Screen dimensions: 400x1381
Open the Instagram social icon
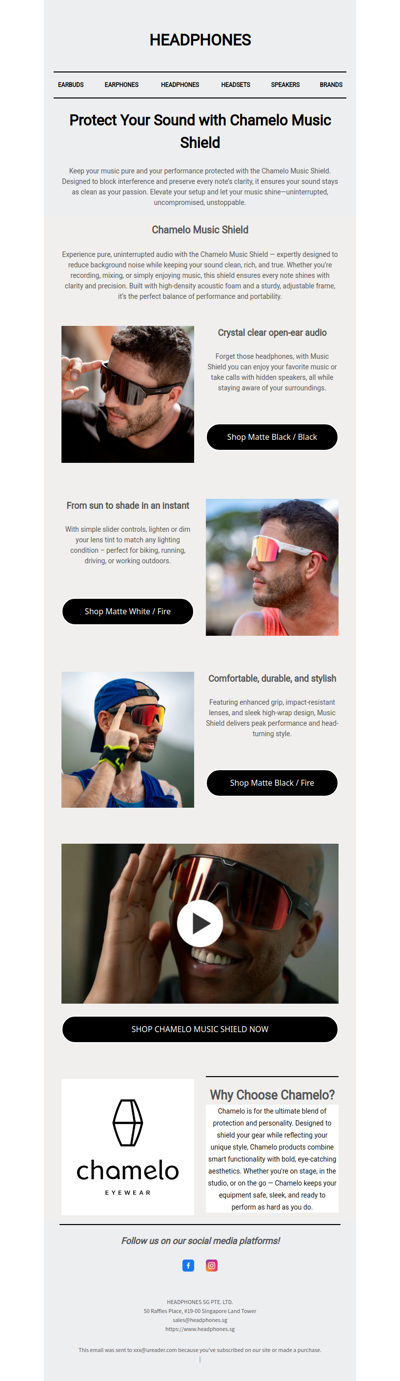click(x=212, y=1265)
